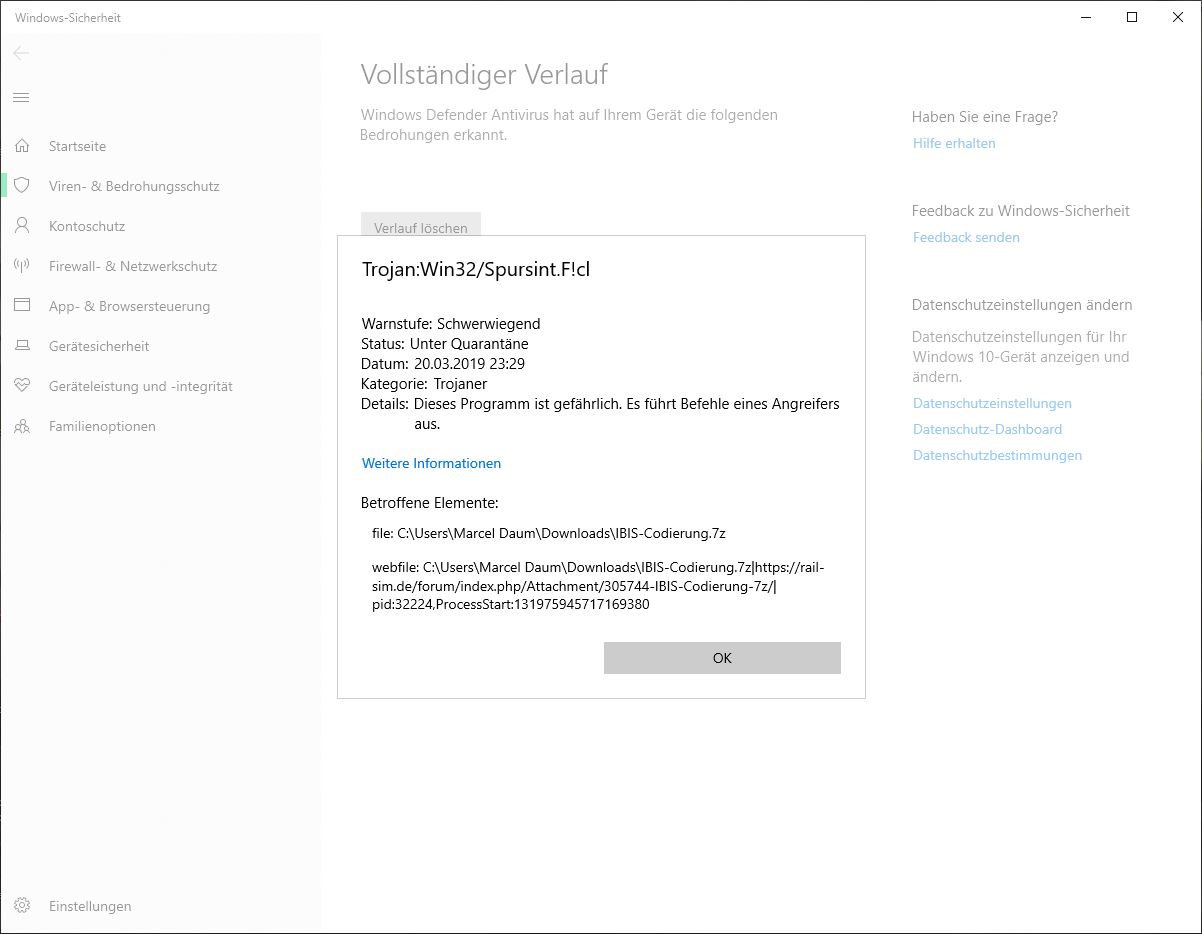This screenshot has height=934, width=1202.
Task: Open Gerätesicherheit in the sidebar
Action: click(99, 346)
